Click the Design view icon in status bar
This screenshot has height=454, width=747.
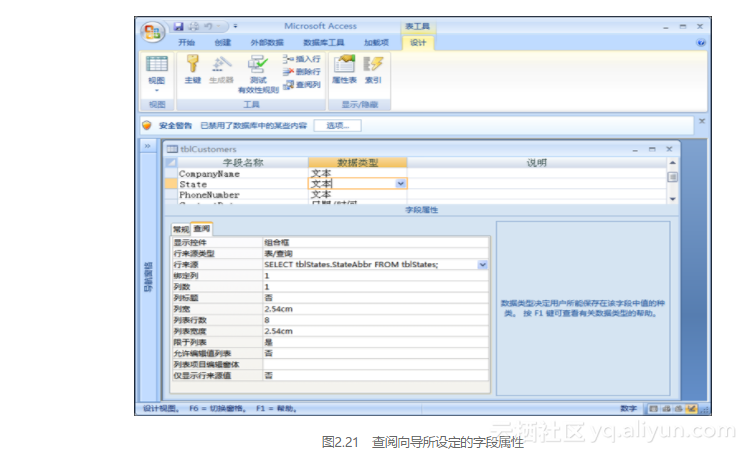(691, 409)
